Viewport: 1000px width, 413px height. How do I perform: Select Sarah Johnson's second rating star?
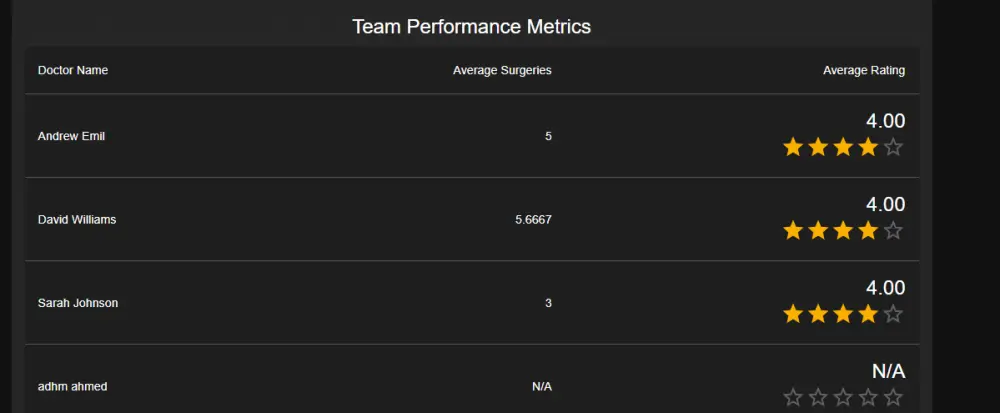(818, 315)
